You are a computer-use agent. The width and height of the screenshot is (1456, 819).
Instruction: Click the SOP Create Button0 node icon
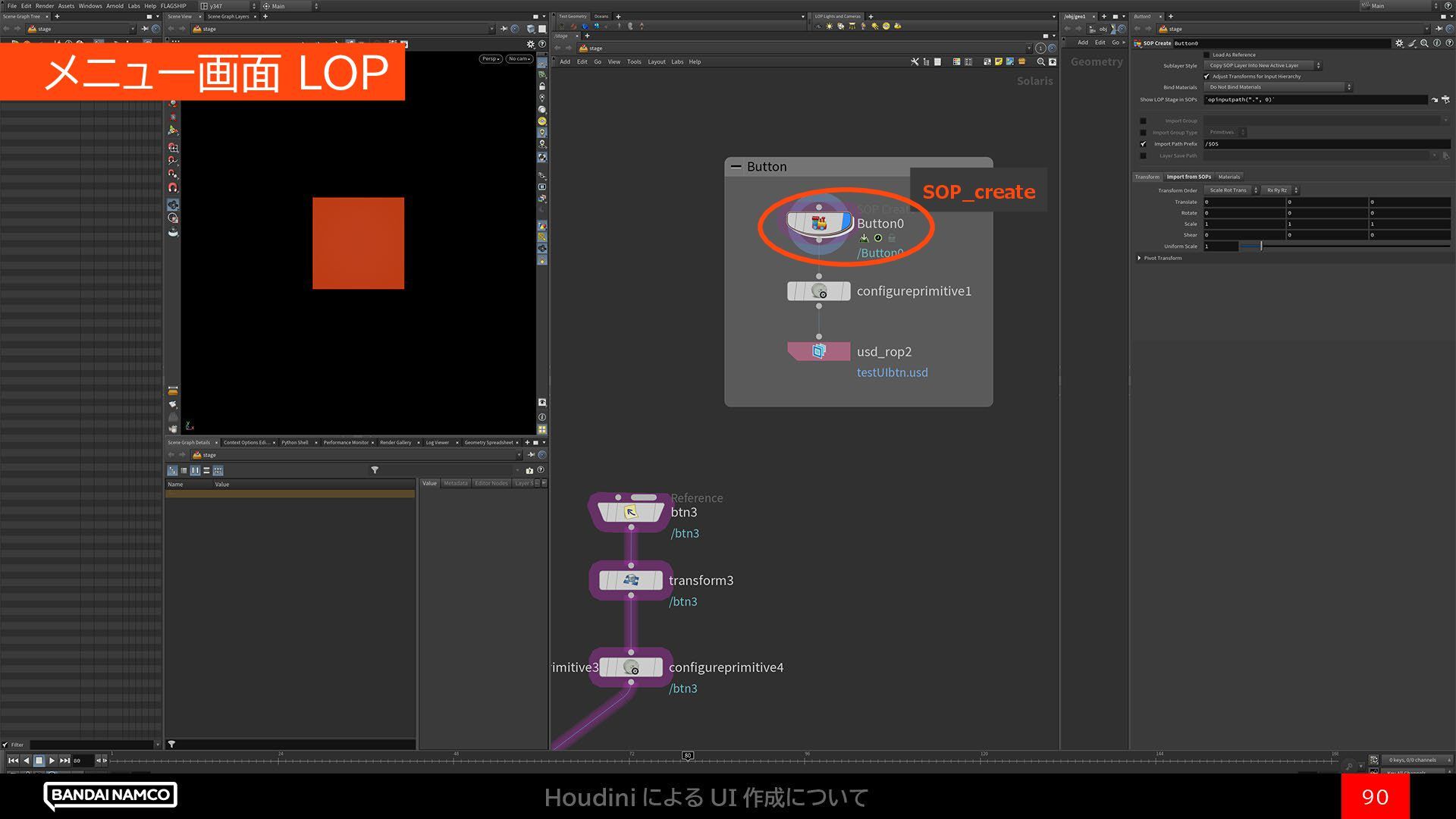pyautogui.click(x=818, y=224)
